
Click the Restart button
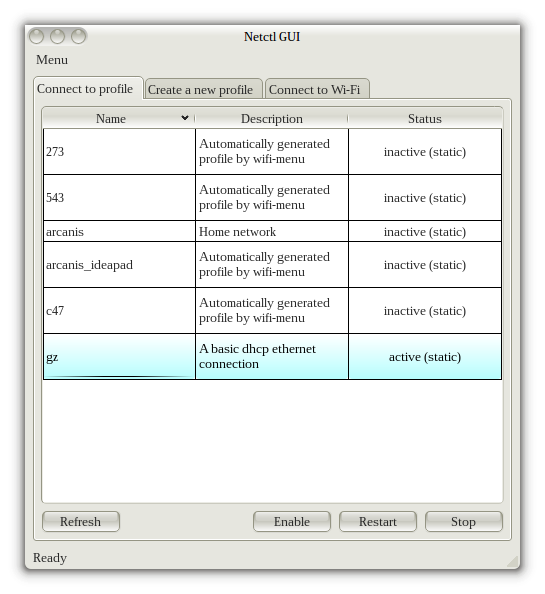coord(378,522)
